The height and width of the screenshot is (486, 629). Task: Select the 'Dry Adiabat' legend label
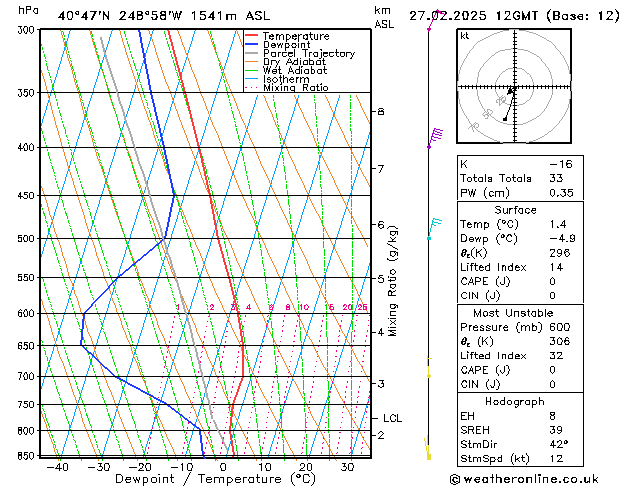294,62
